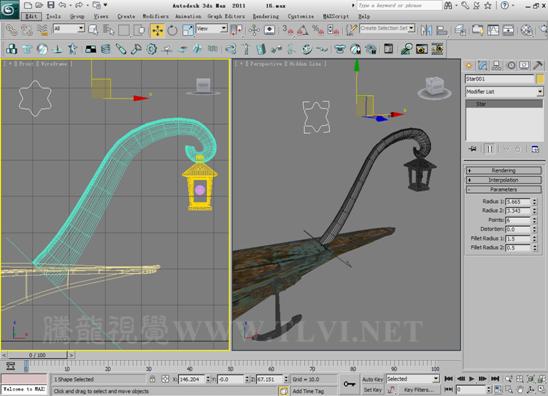
Task: Toggle the 3D Snaps button
Action: point(288,30)
